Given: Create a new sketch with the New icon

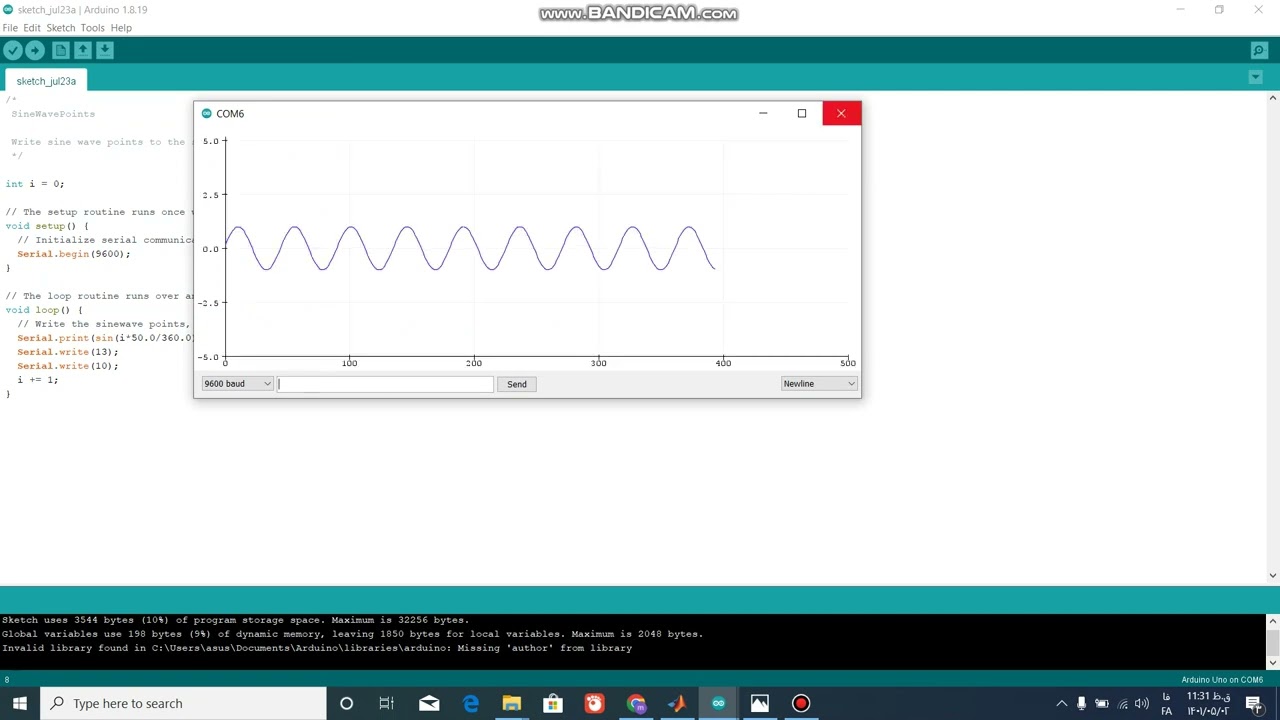Looking at the screenshot, I should point(61,50).
